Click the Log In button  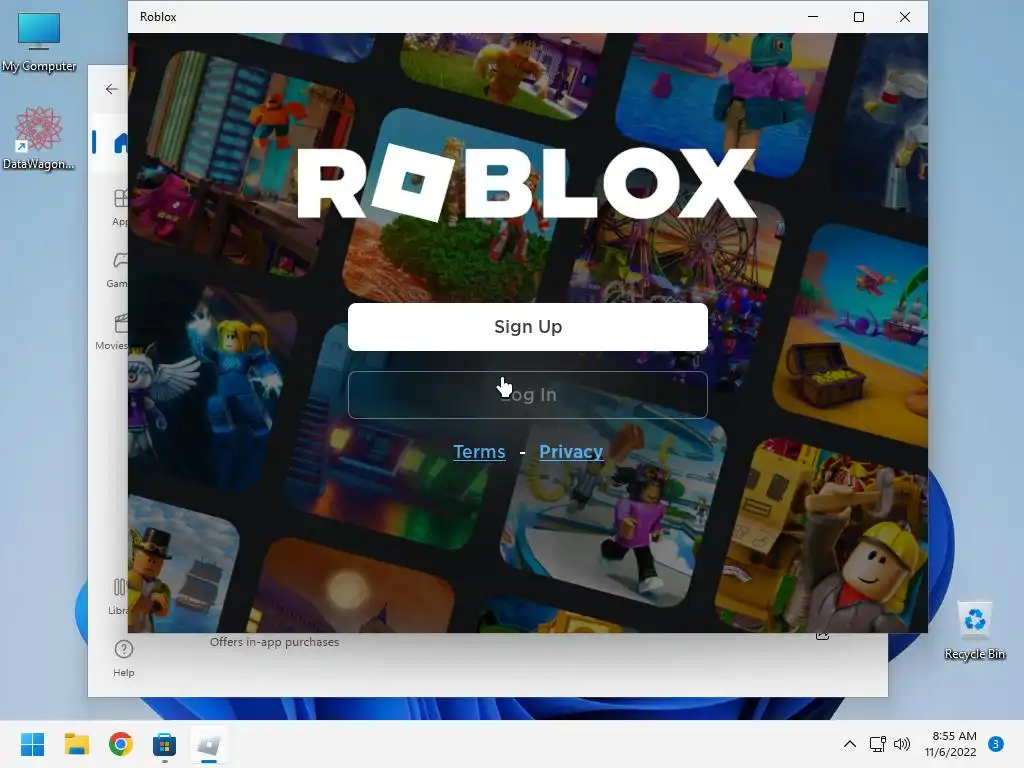528,395
